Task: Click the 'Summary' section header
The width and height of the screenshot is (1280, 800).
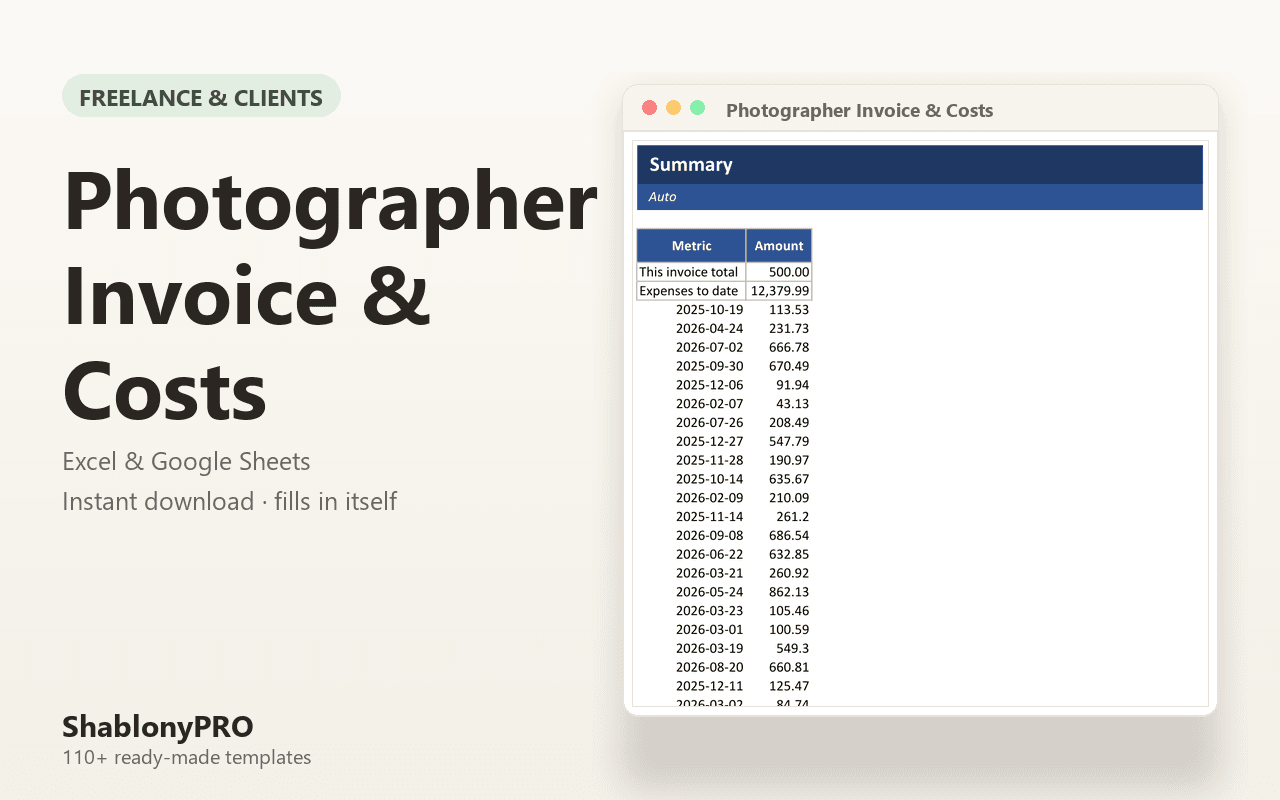Action: (x=919, y=164)
